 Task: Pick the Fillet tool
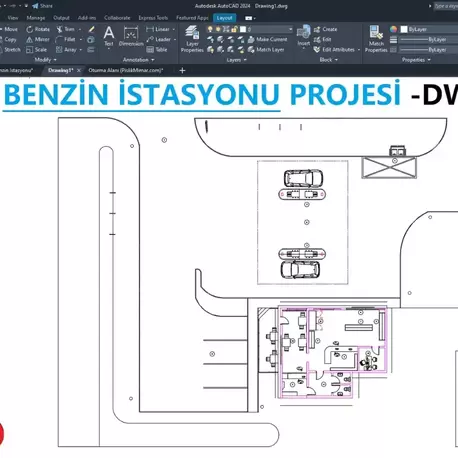[x=66, y=39]
